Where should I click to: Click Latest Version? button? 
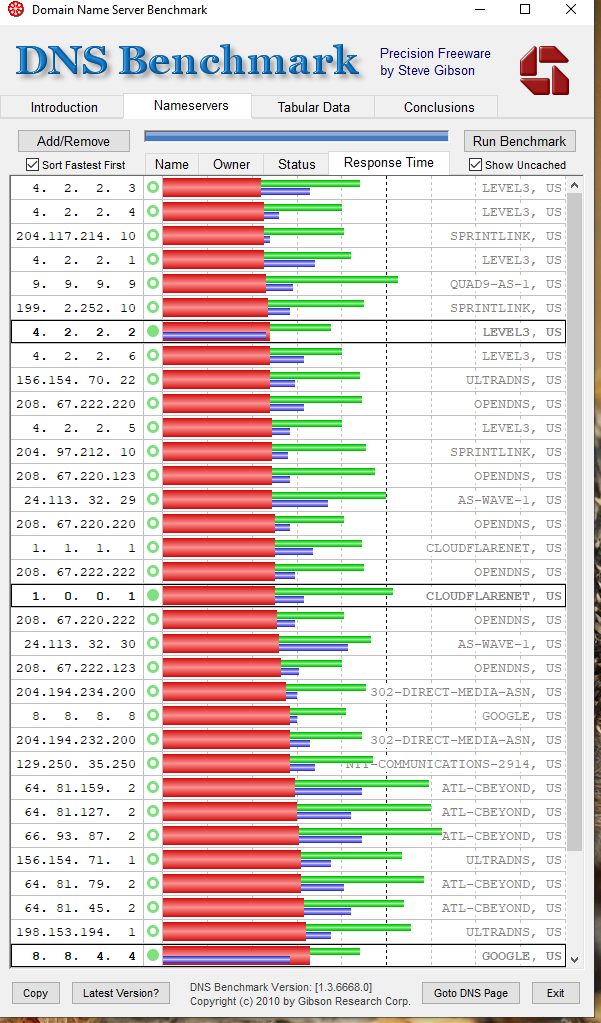pos(121,993)
